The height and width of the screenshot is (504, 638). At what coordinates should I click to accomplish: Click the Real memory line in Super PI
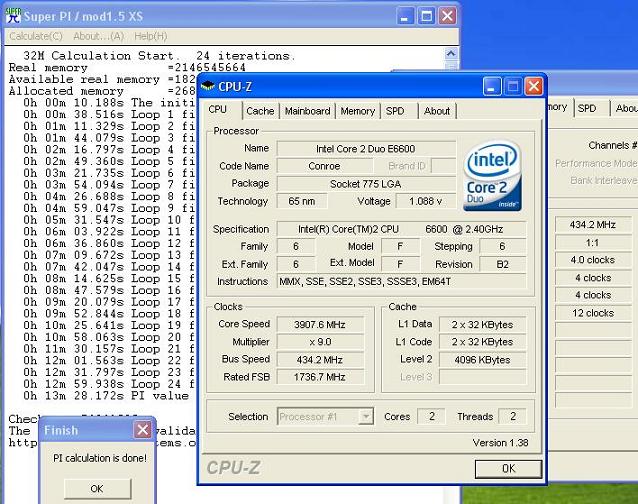(127, 68)
